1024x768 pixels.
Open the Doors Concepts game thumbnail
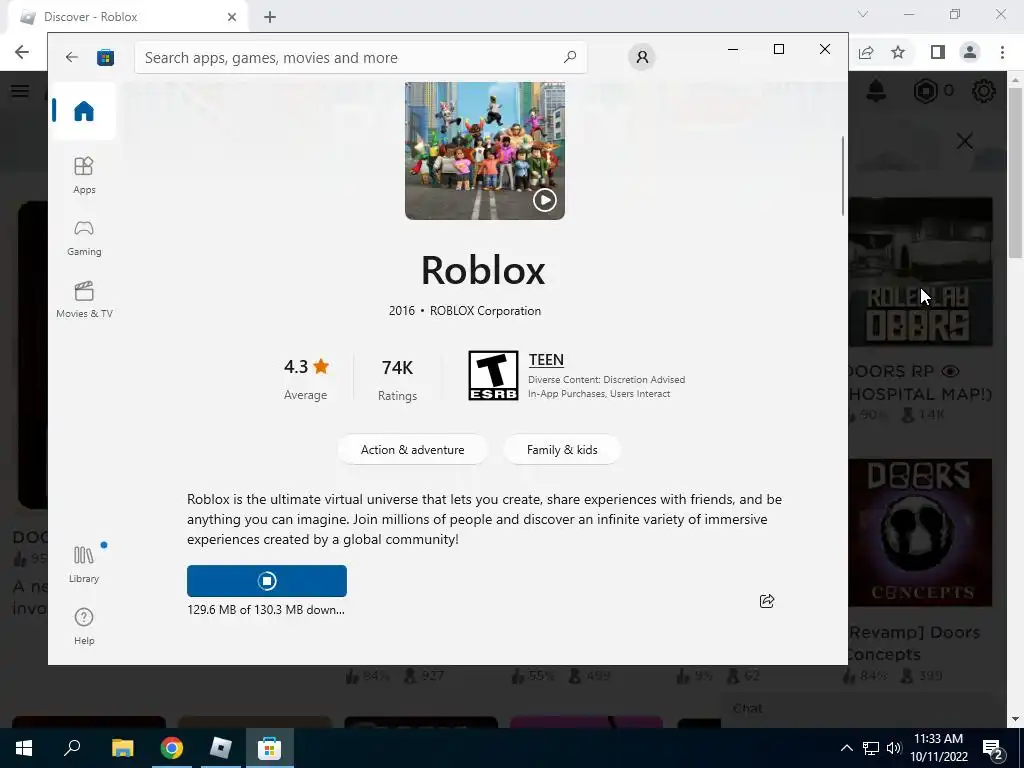pos(920,533)
